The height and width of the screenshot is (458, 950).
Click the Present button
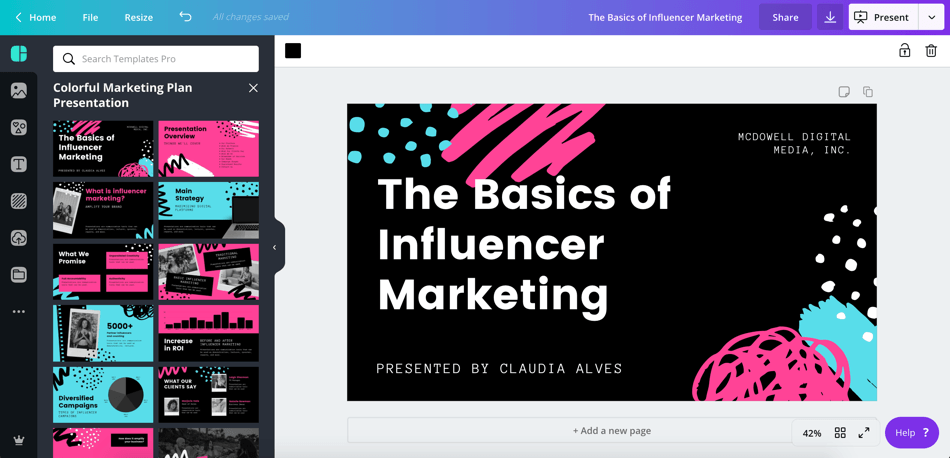tap(883, 18)
